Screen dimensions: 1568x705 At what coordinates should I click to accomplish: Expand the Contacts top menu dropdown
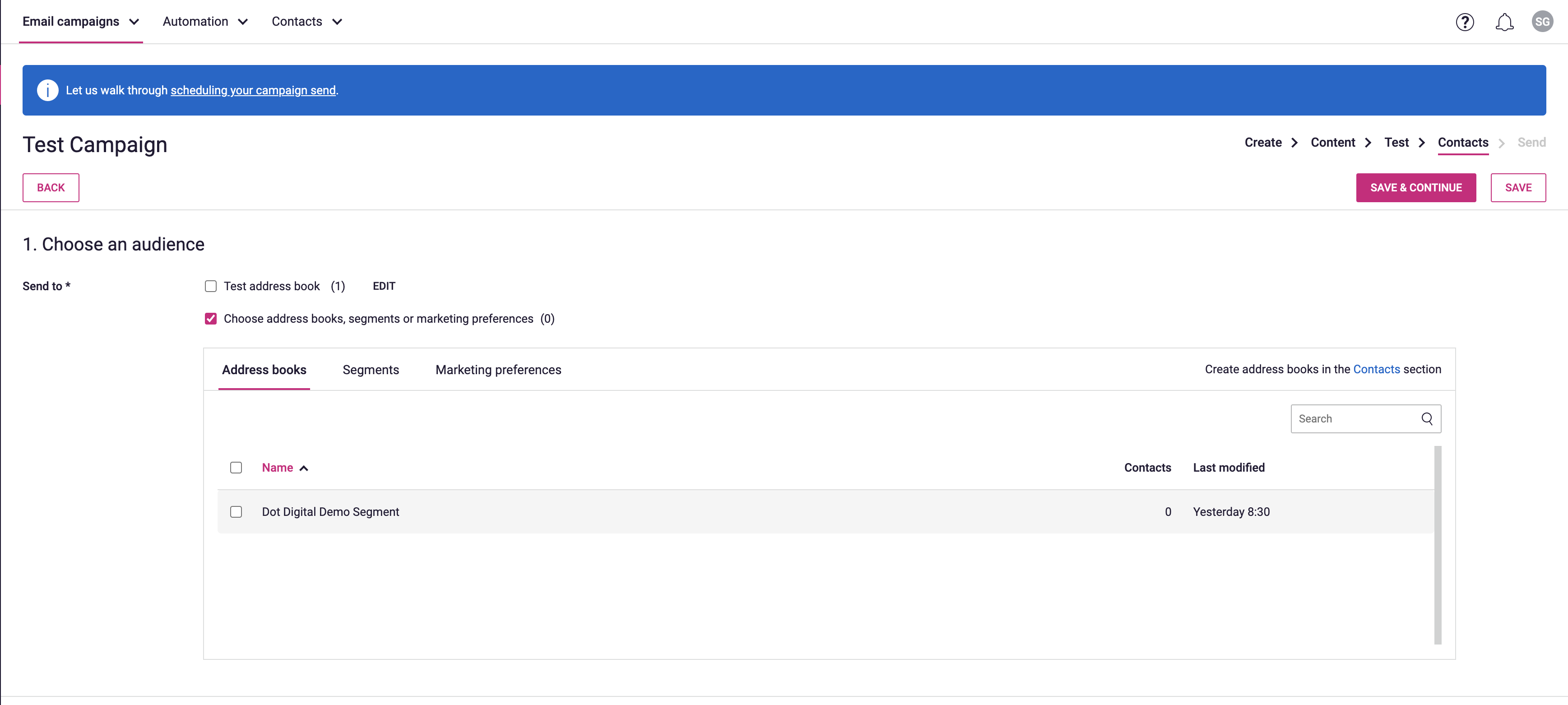click(307, 22)
